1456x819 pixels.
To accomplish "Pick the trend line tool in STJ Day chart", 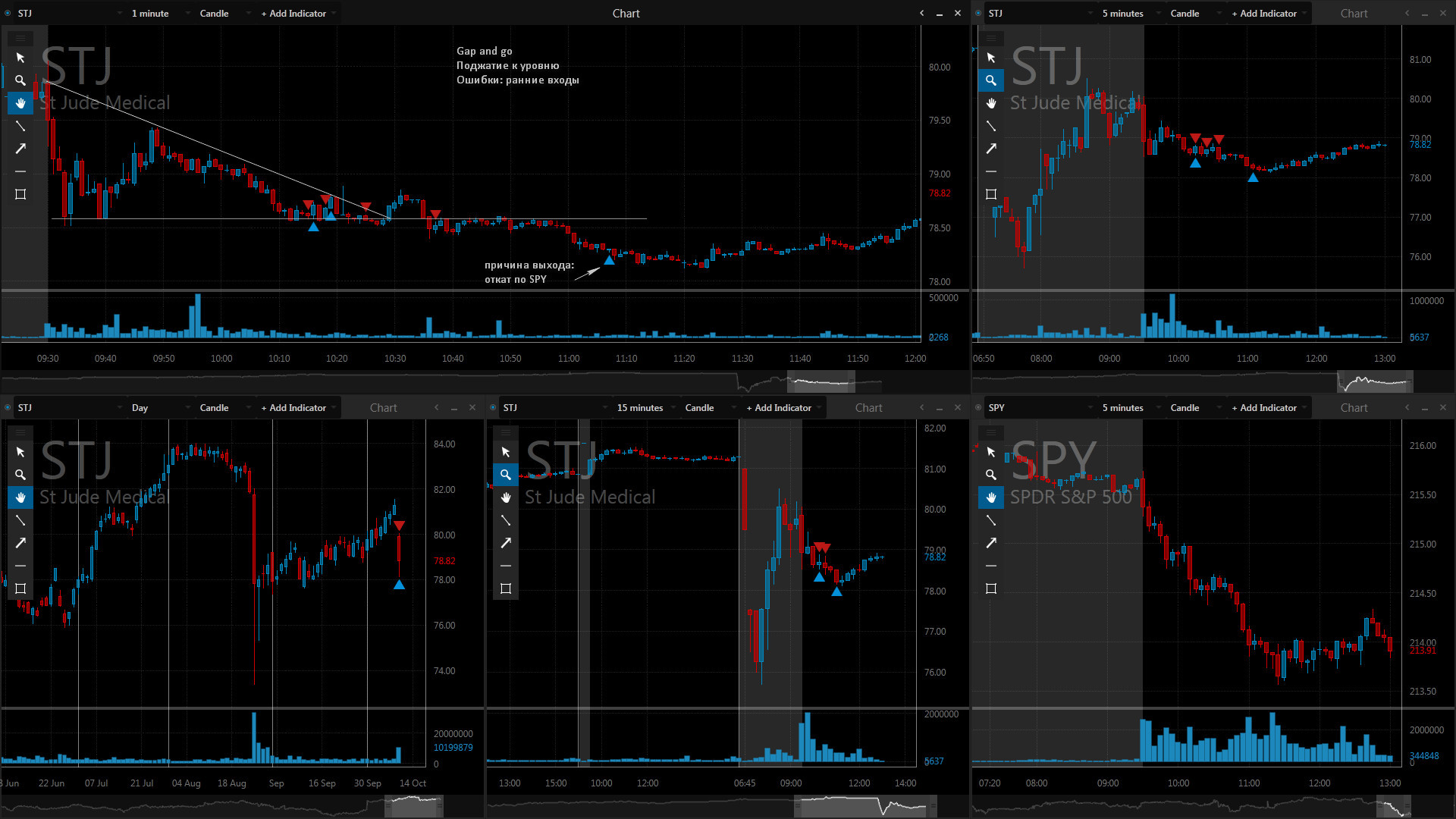I will pos(20,520).
